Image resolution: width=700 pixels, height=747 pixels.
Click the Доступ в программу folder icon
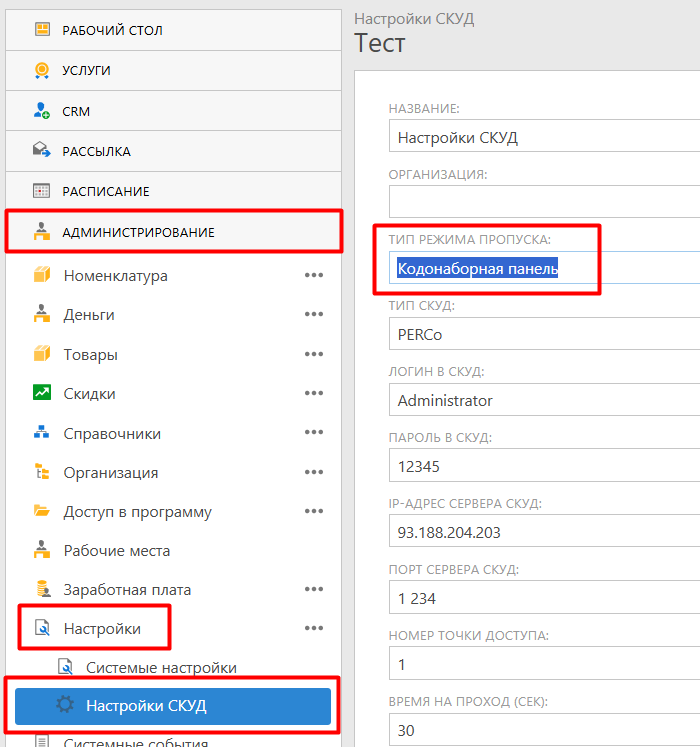[42, 511]
